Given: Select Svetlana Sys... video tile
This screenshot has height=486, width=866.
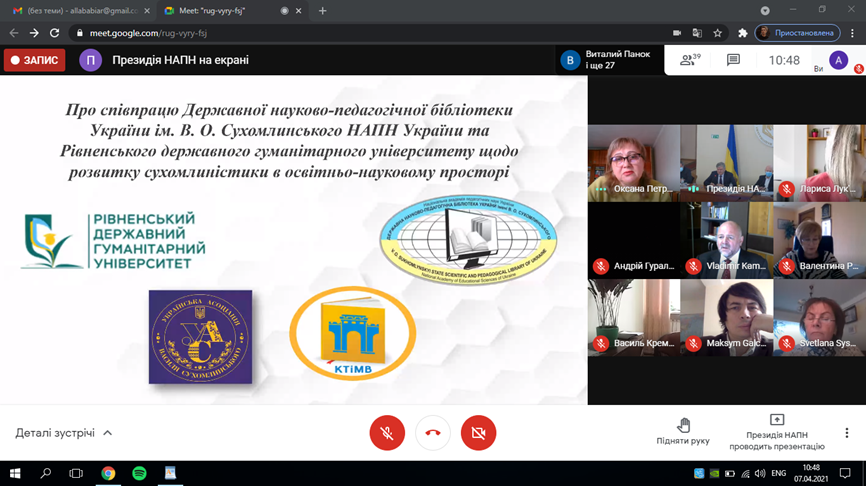Looking at the screenshot, I should (820, 318).
